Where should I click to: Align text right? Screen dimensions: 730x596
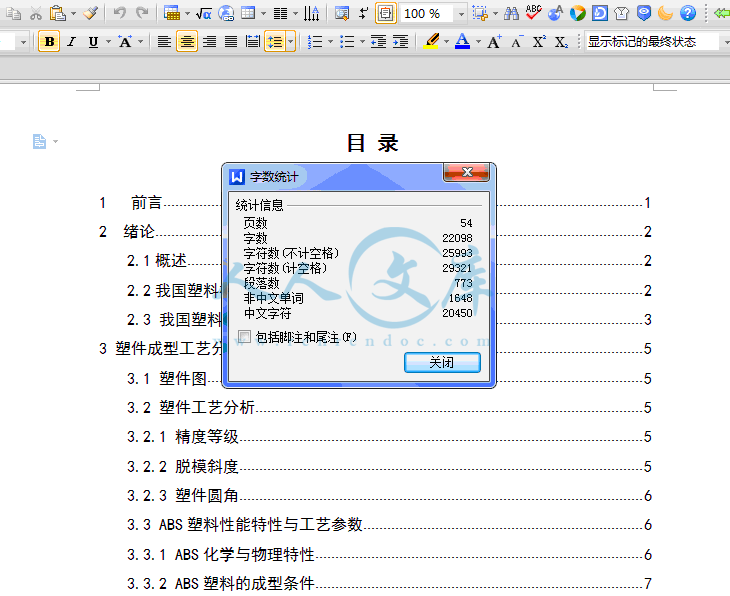pos(209,42)
